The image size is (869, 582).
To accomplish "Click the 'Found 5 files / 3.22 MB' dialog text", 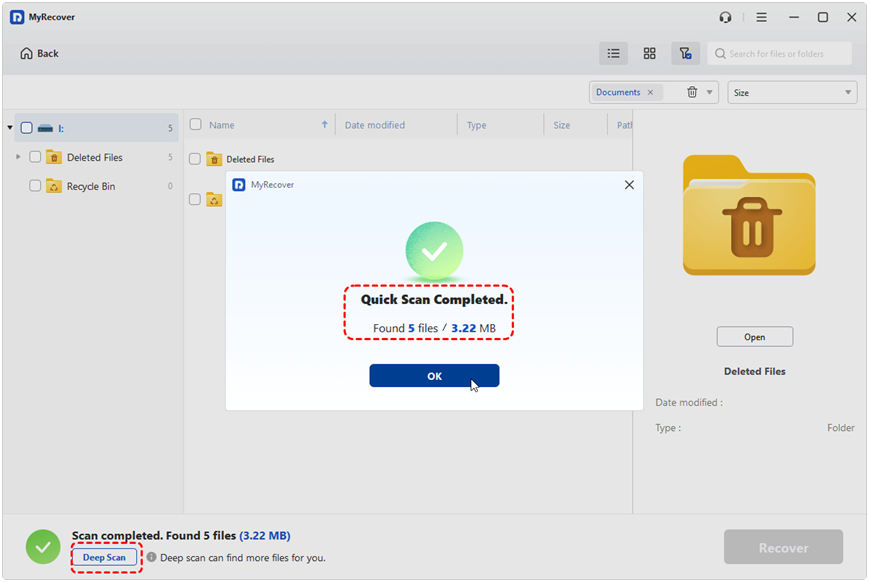I will (434, 328).
